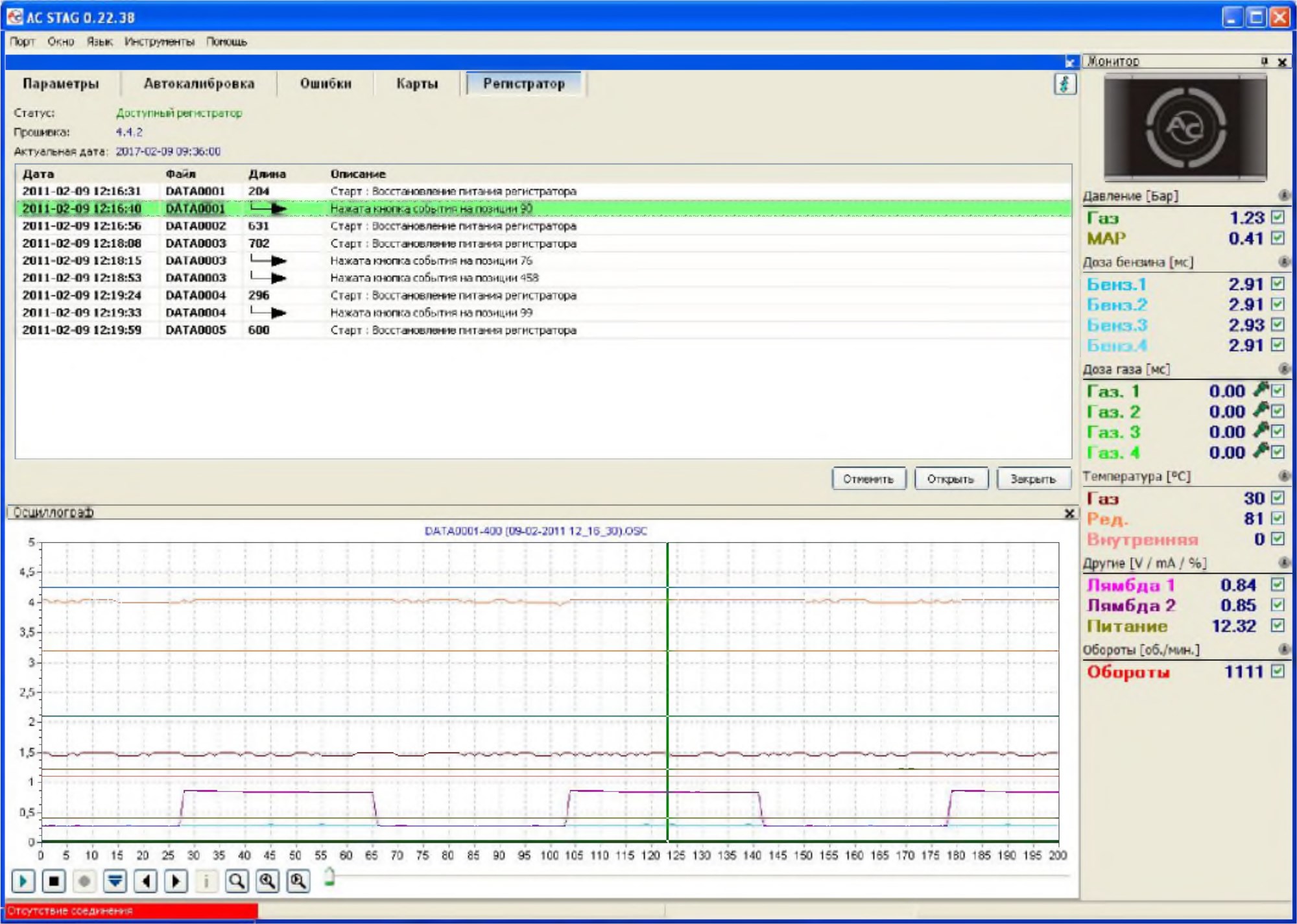The height and width of the screenshot is (924, 1297).
Task: Click the event arrow in the highlighted 12:16:40 row
Action: (268, 208)
